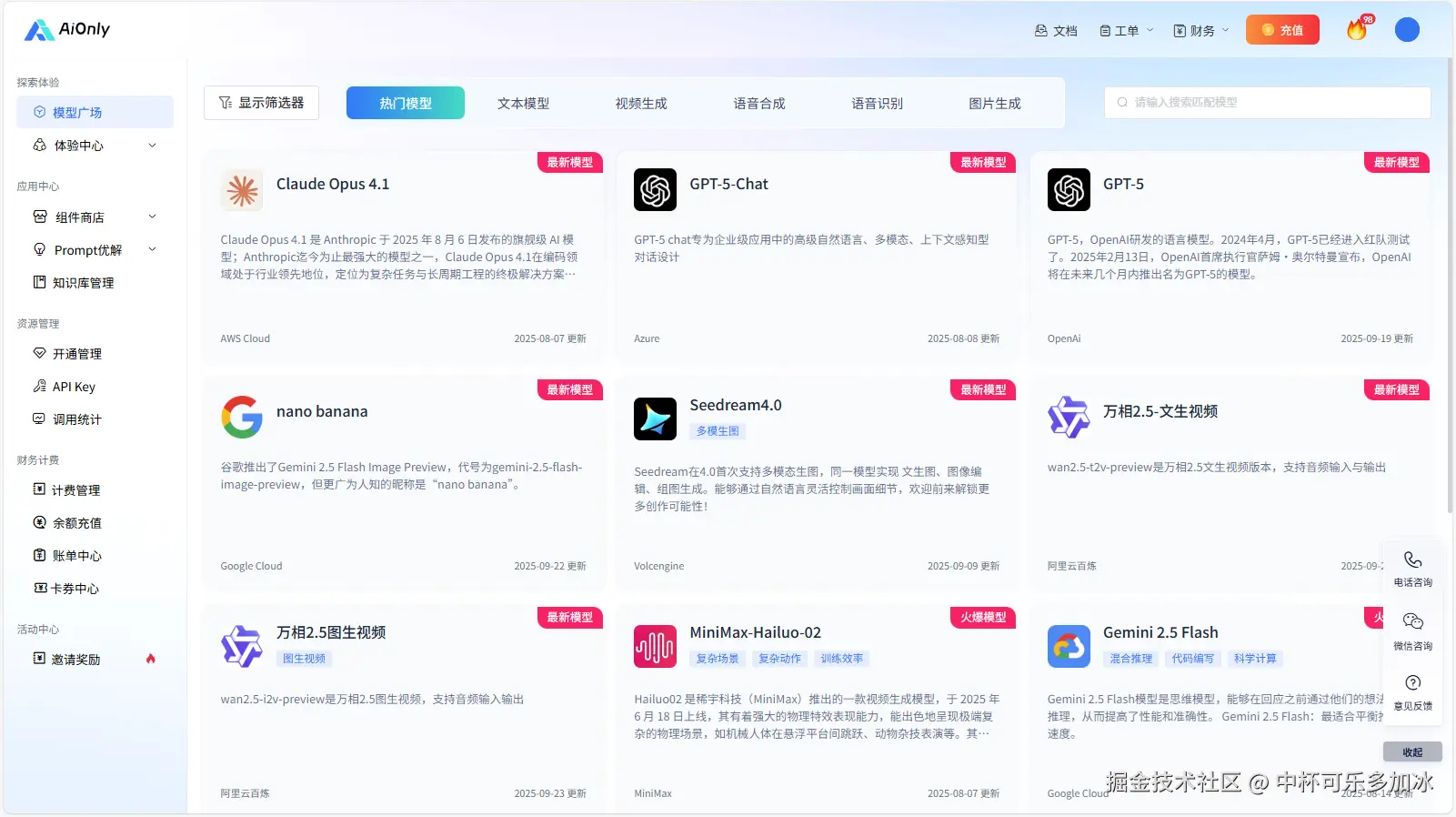This screenshot has height=817, width=1456.
Task: Click the Claude Opus 4.1 model icon
Action: tap(242, 189)
